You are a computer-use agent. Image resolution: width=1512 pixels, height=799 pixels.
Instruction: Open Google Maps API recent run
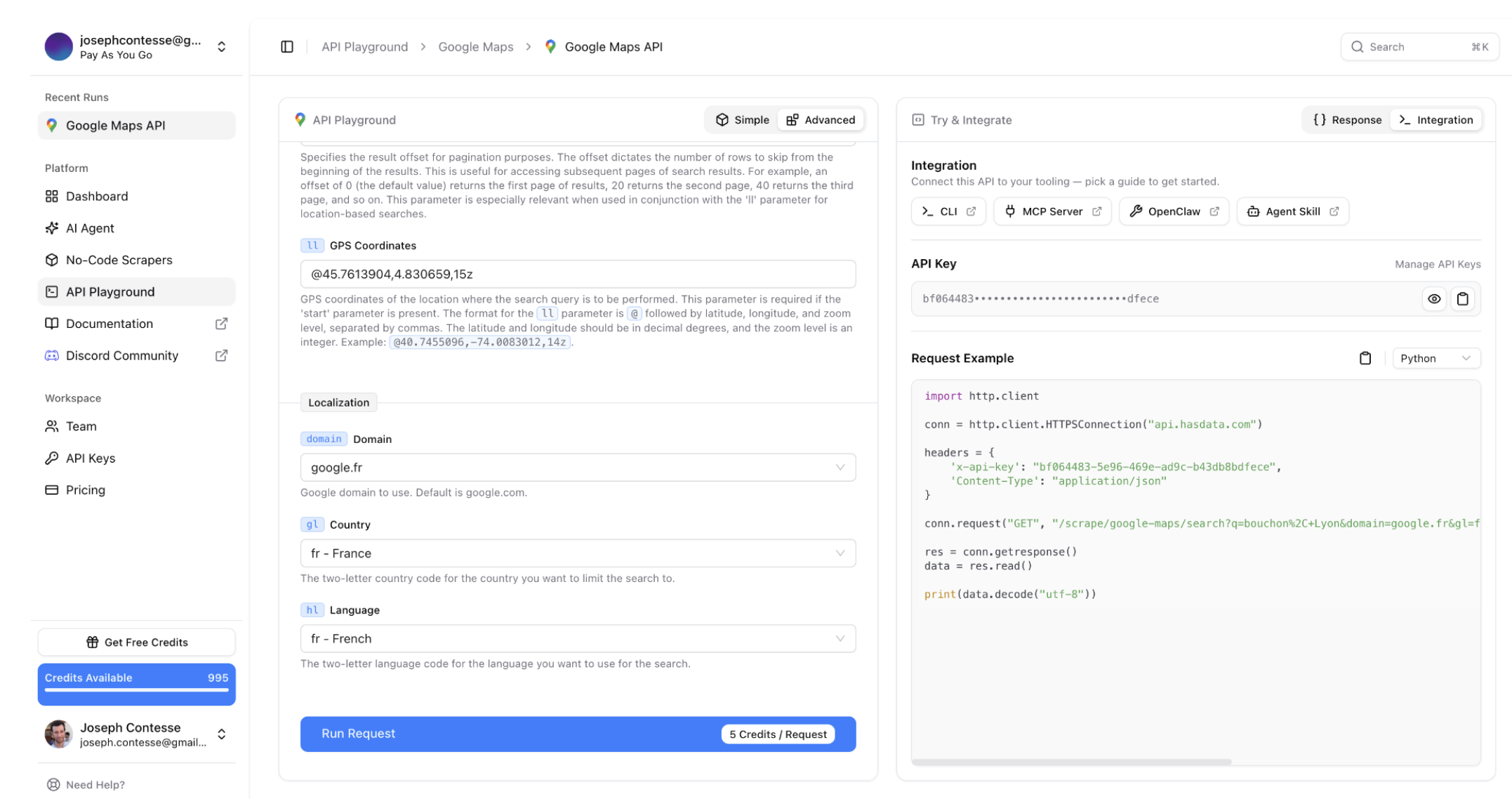(x=136, y=126)
